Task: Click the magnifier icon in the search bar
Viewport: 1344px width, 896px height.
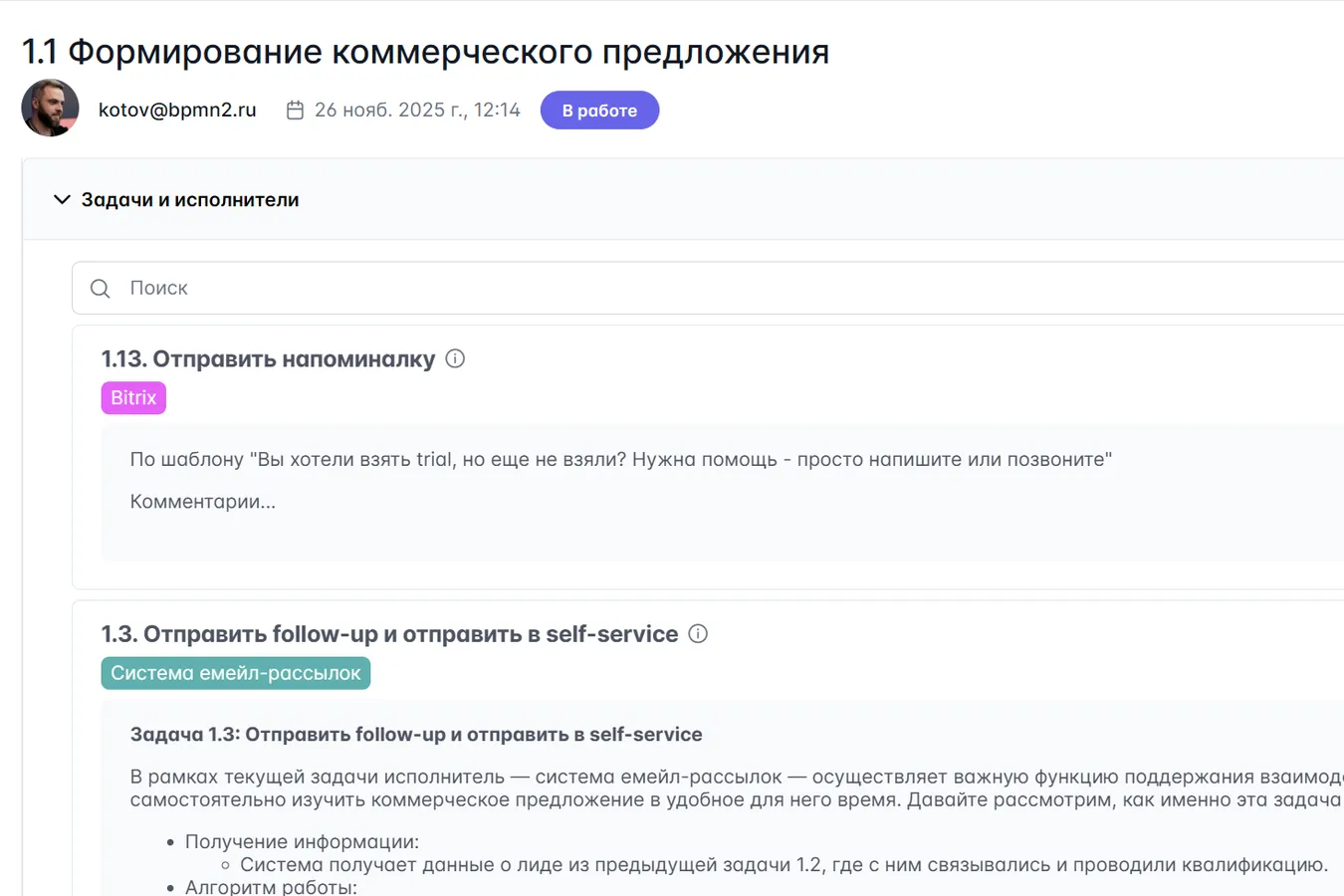Action: tap(100, 288)
